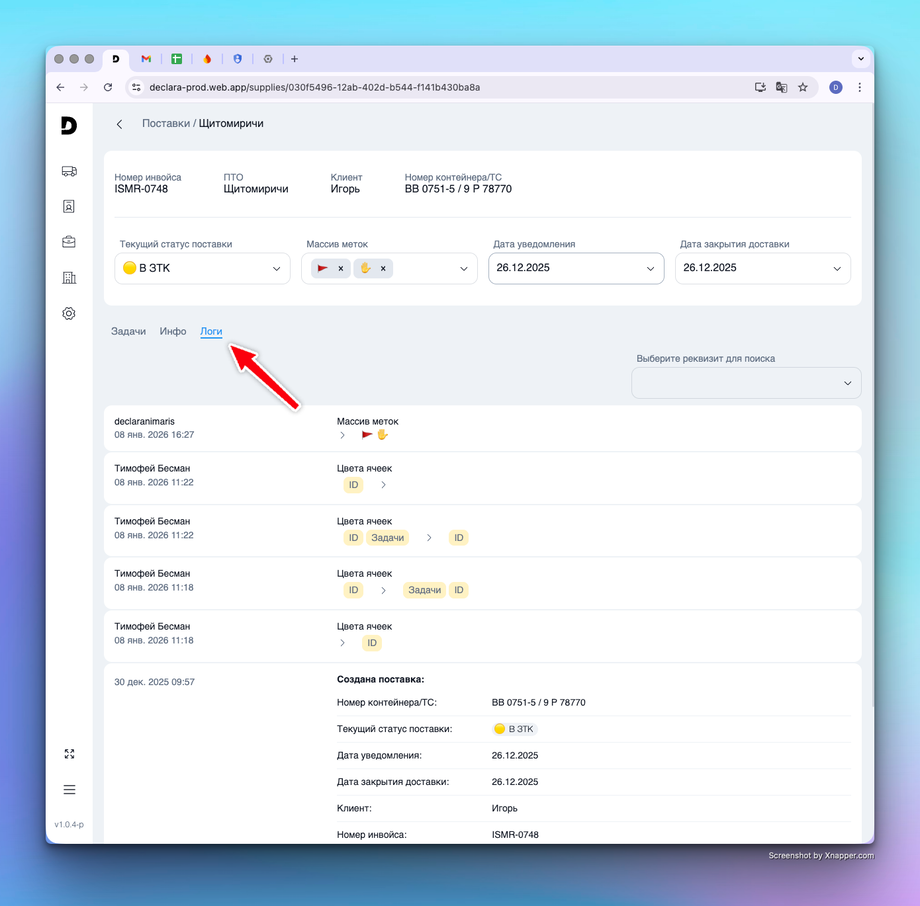This screenshot has width=920, height=906.
Task: Open the Задачи tab
Action: [x=128, y=332]
